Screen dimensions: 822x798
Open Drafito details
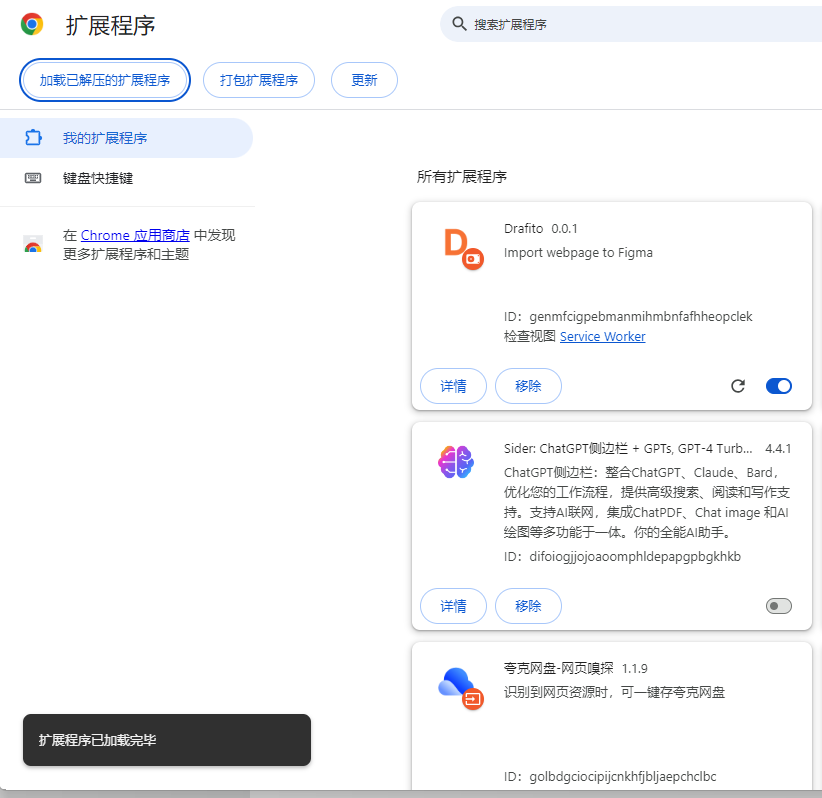(x=453, y=386)
